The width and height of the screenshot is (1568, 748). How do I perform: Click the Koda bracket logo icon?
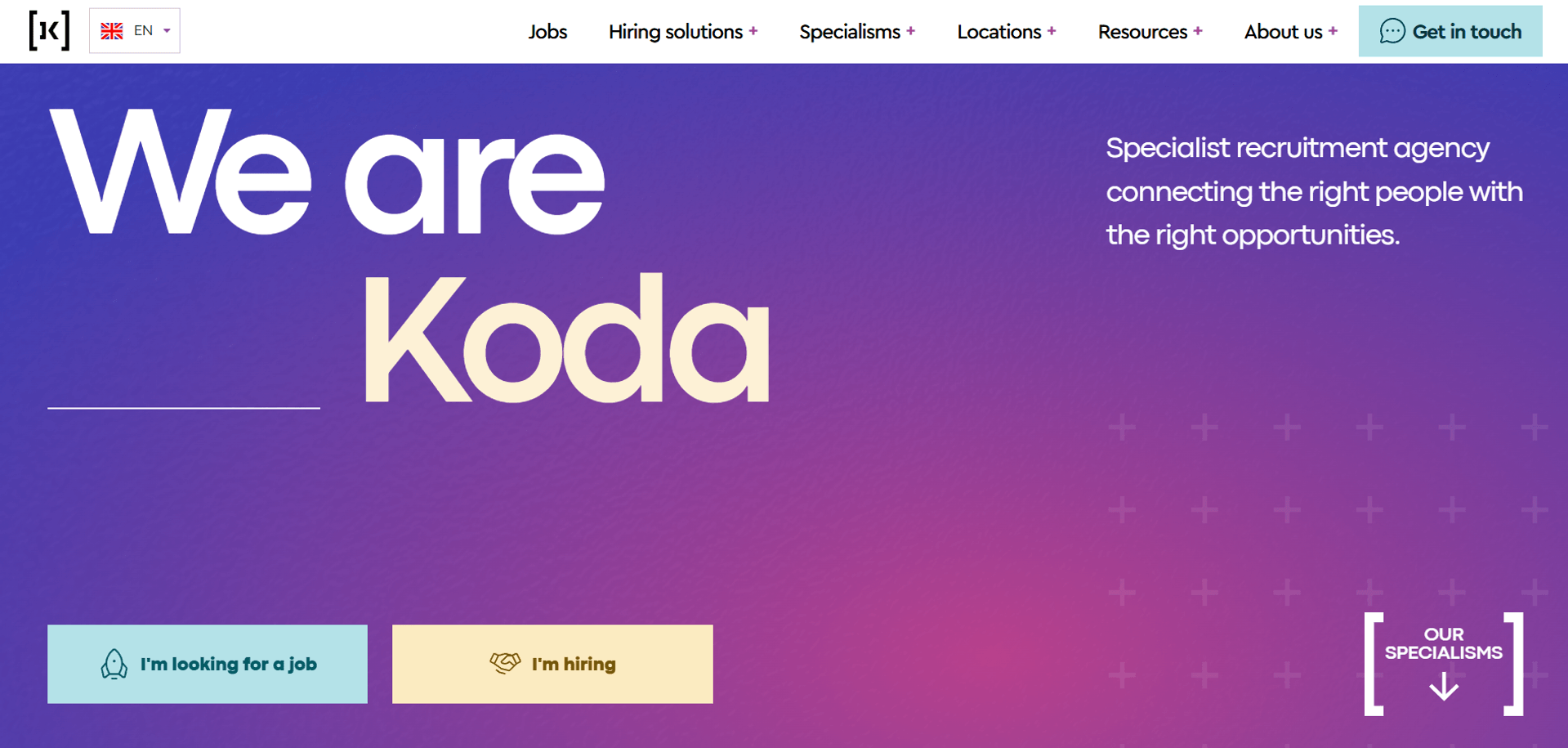49,31
